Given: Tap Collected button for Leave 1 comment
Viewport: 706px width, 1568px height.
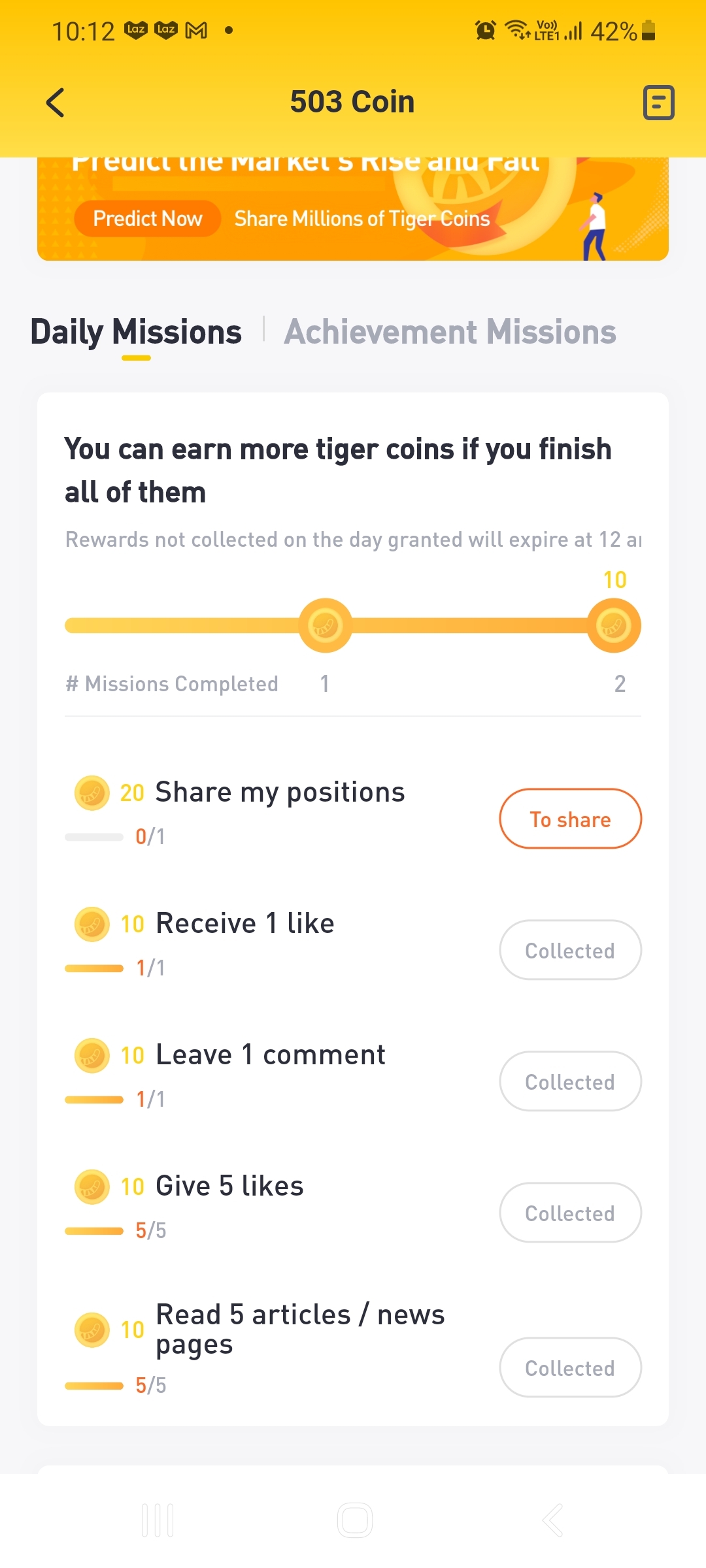Looking at the screenshot, I should pos(570,1082).
